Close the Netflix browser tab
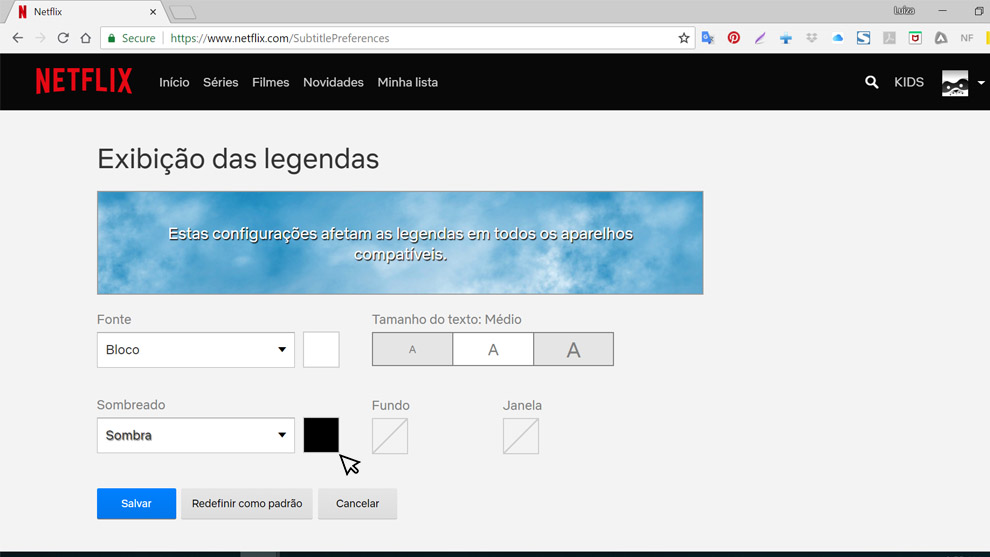This screenshot has height=557, width=990. 153,11
